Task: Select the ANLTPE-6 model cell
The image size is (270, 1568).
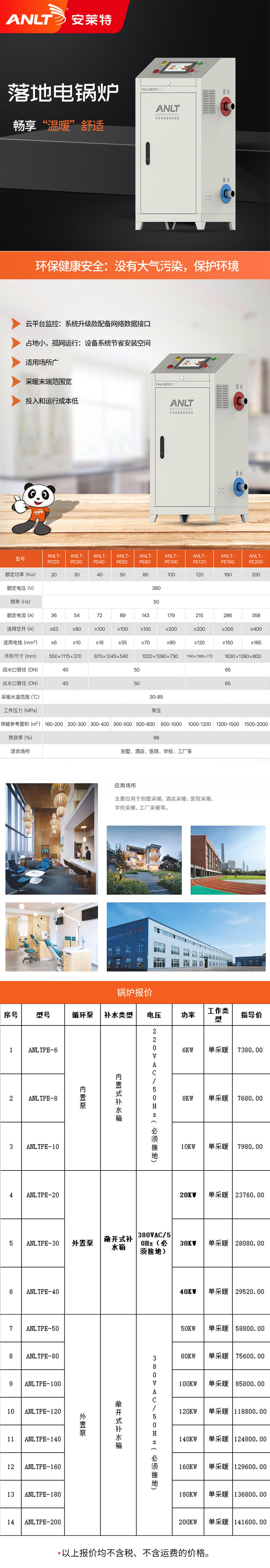Action: click(43, 1050)
